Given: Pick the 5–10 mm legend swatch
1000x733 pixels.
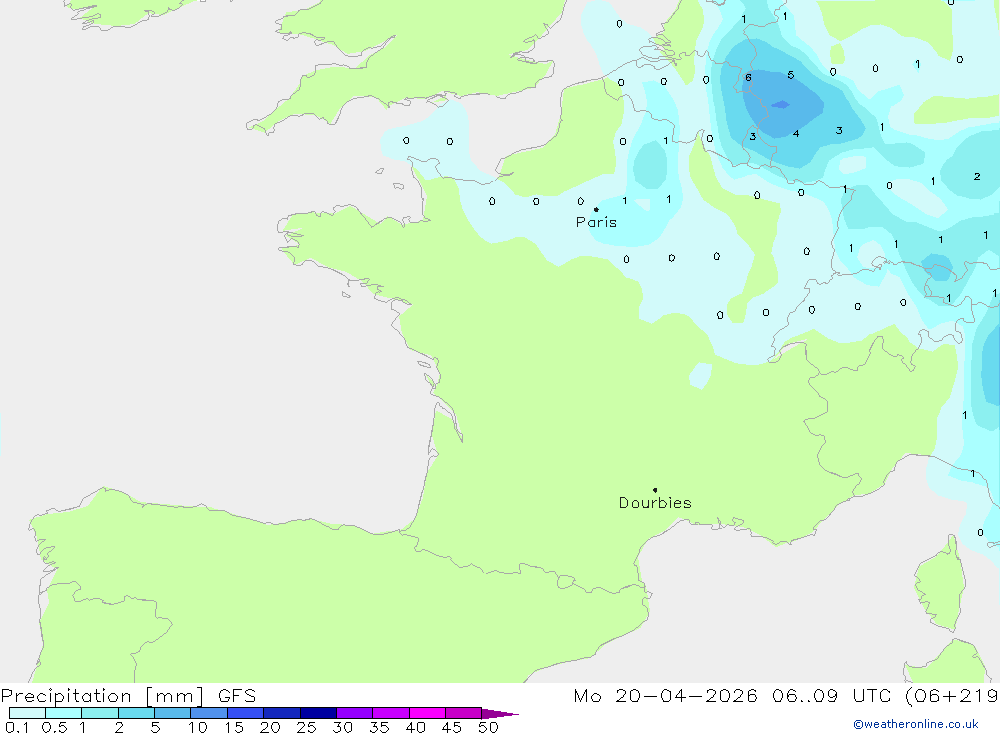Looking at the screenshot, I should (x=173, y=713).
